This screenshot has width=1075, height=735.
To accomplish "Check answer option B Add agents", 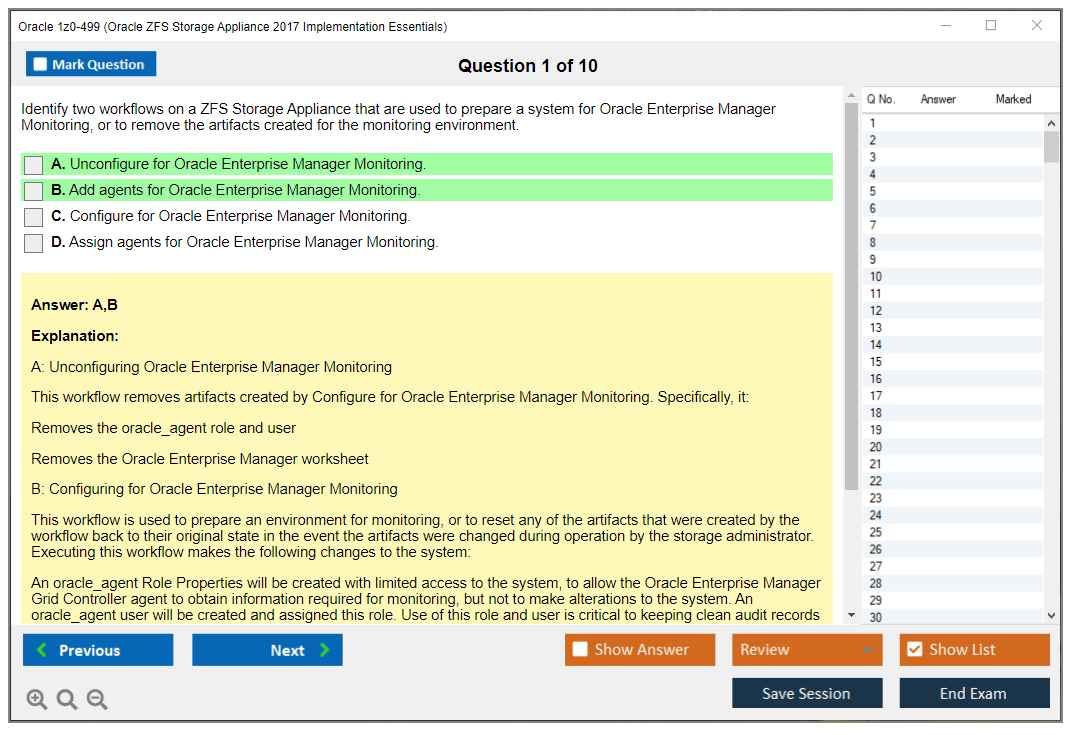I will click(x=33, y=191).
